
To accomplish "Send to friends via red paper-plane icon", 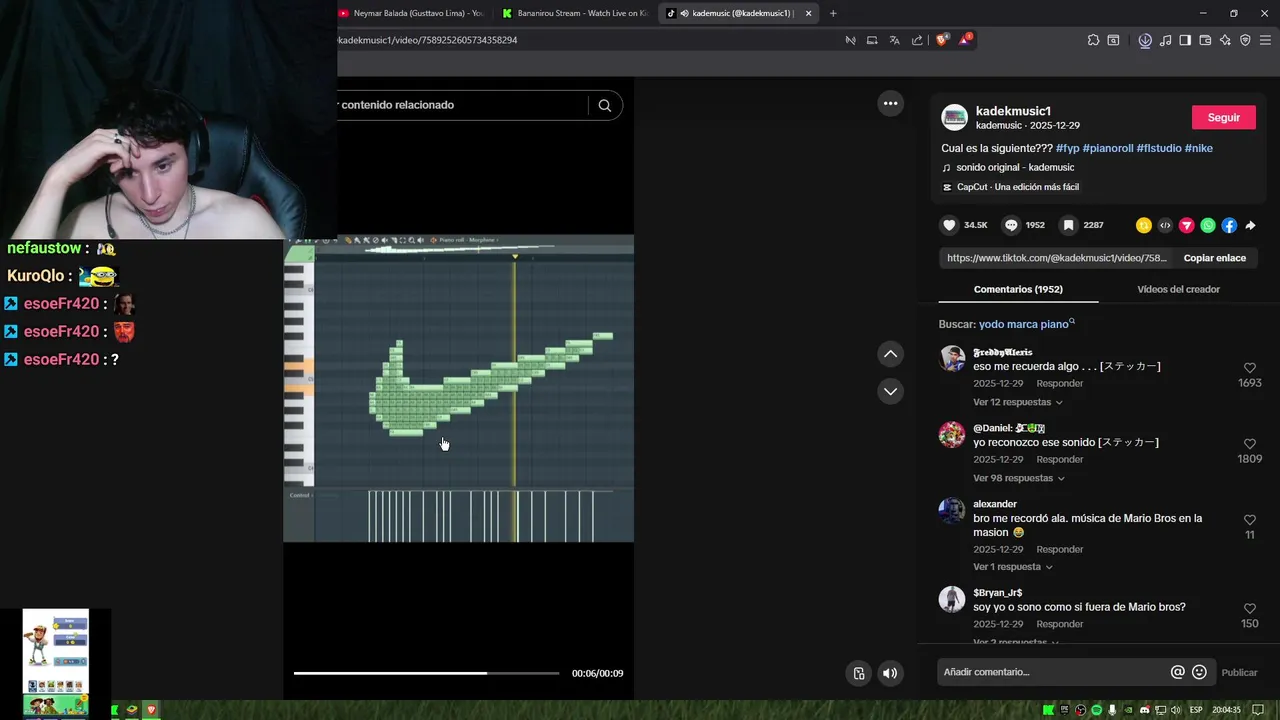I will pyautogui.click(x=1186, y=226).
